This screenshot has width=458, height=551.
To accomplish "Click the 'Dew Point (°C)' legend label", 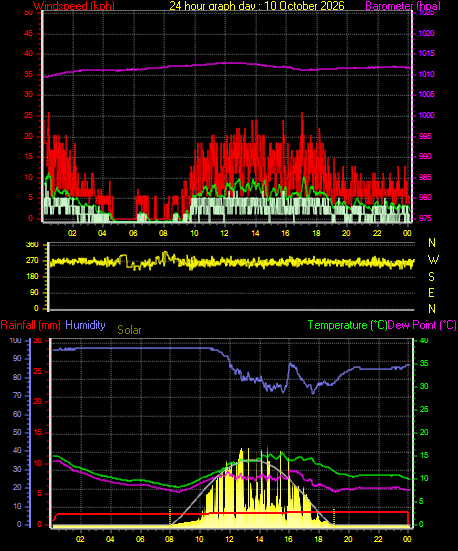I will click(422, 325).
